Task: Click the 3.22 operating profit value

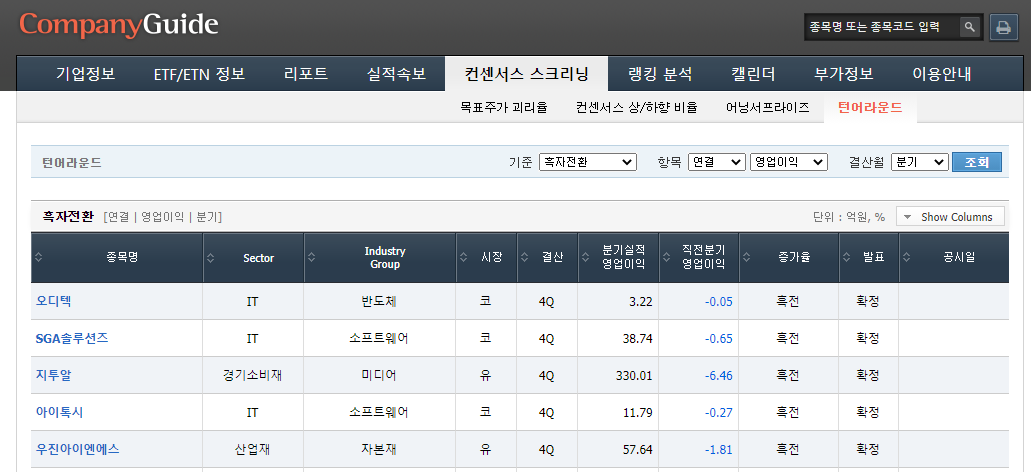Action: click(x=641, y=302)
